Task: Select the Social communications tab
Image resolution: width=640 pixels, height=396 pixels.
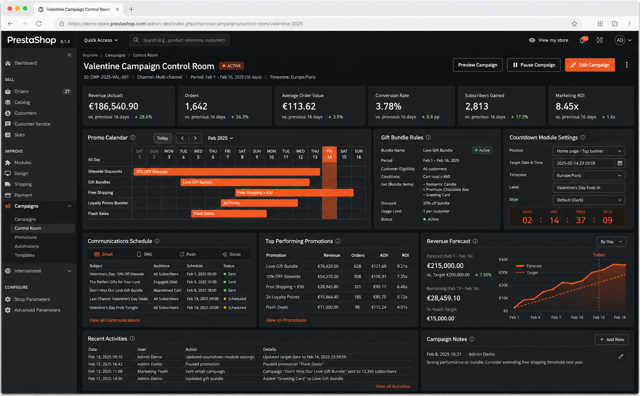Action: coord(231,254)
